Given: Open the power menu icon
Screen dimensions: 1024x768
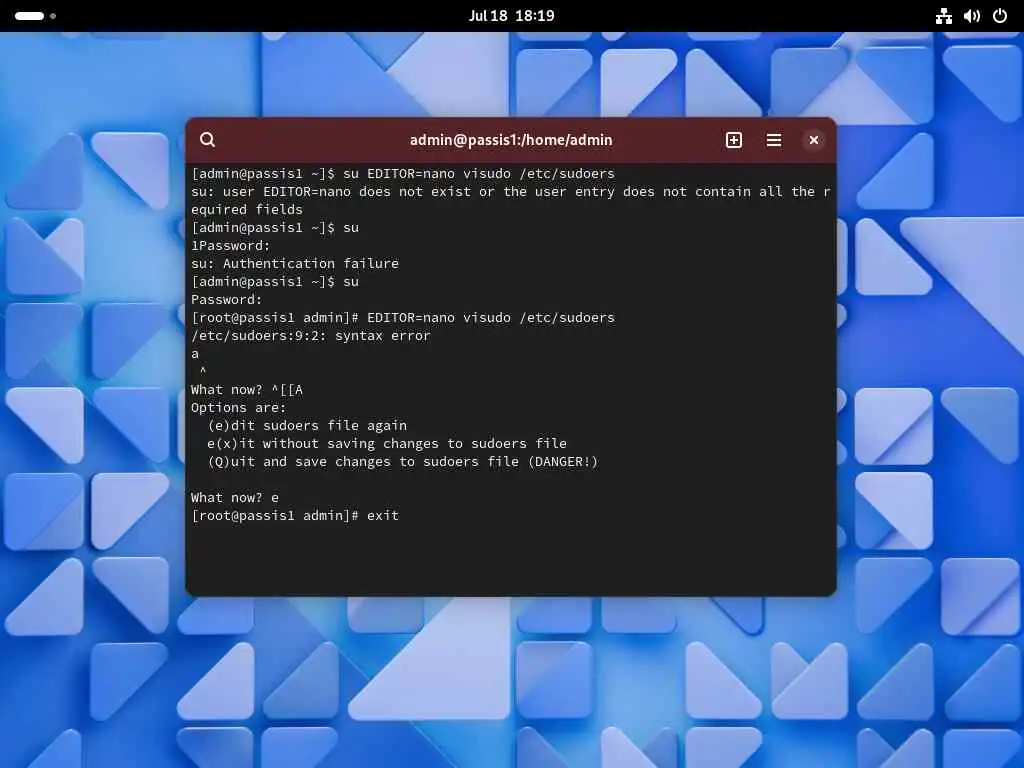Looking at the screenshot, I should [1000, 16].
